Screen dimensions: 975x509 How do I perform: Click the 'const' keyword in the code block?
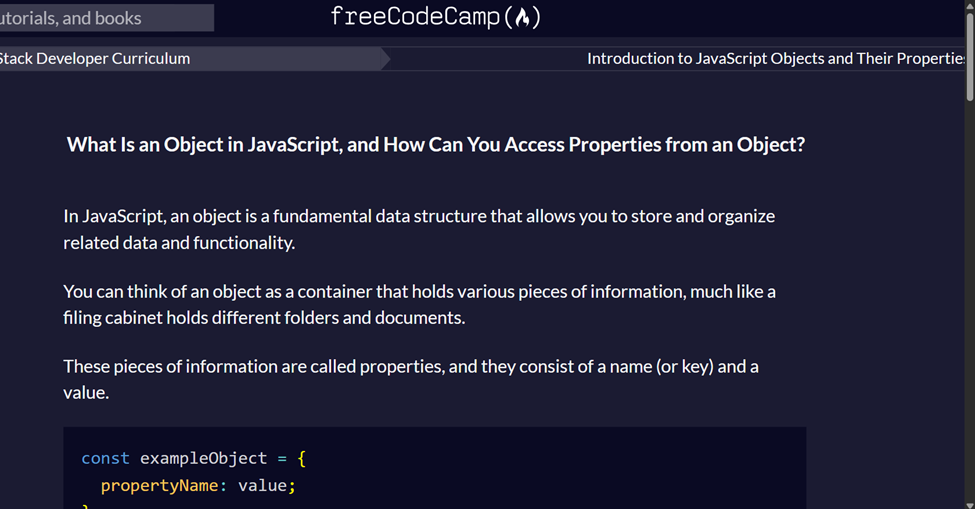point(105,458)
